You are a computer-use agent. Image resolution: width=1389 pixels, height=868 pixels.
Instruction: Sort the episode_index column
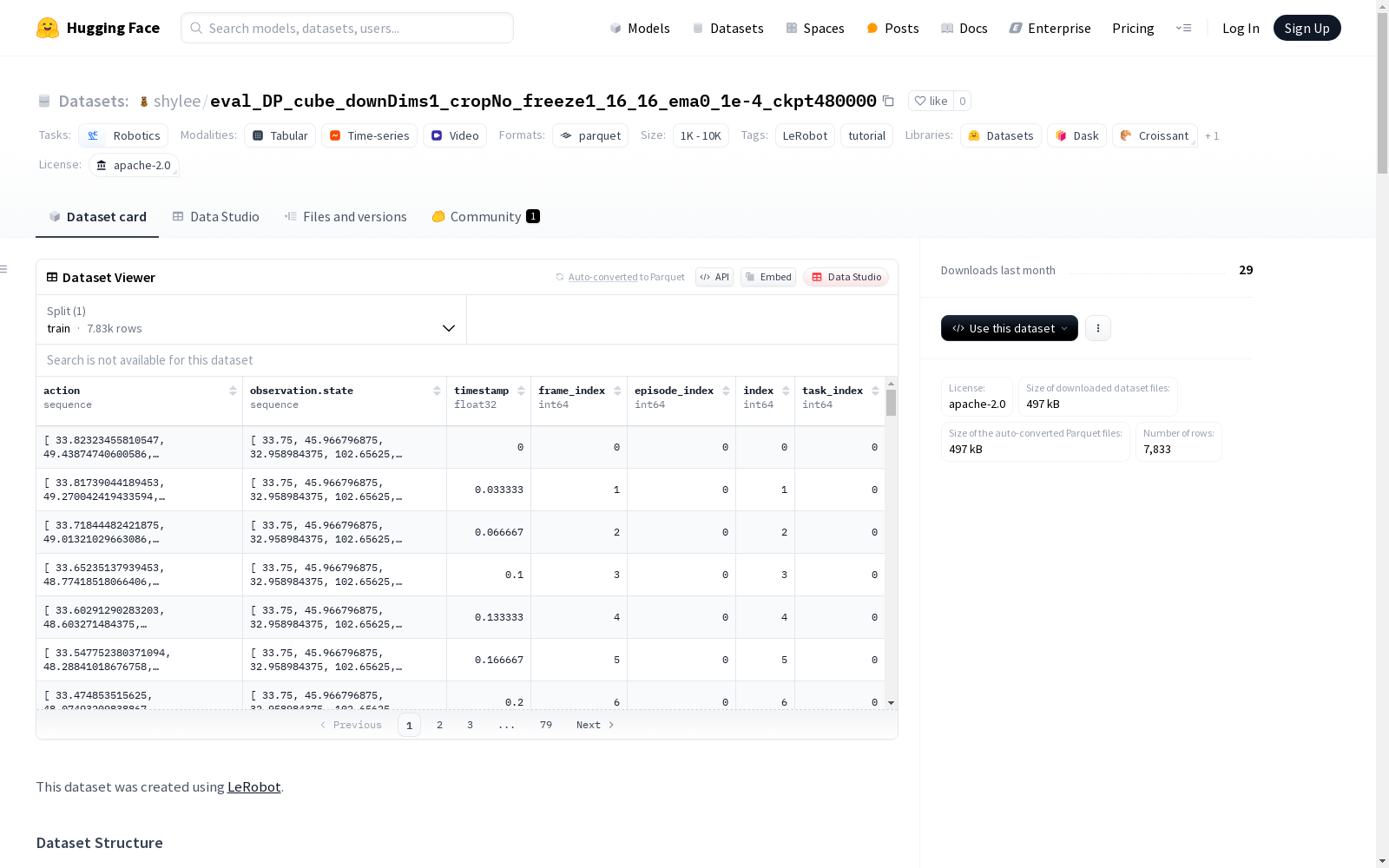point(726,391)
